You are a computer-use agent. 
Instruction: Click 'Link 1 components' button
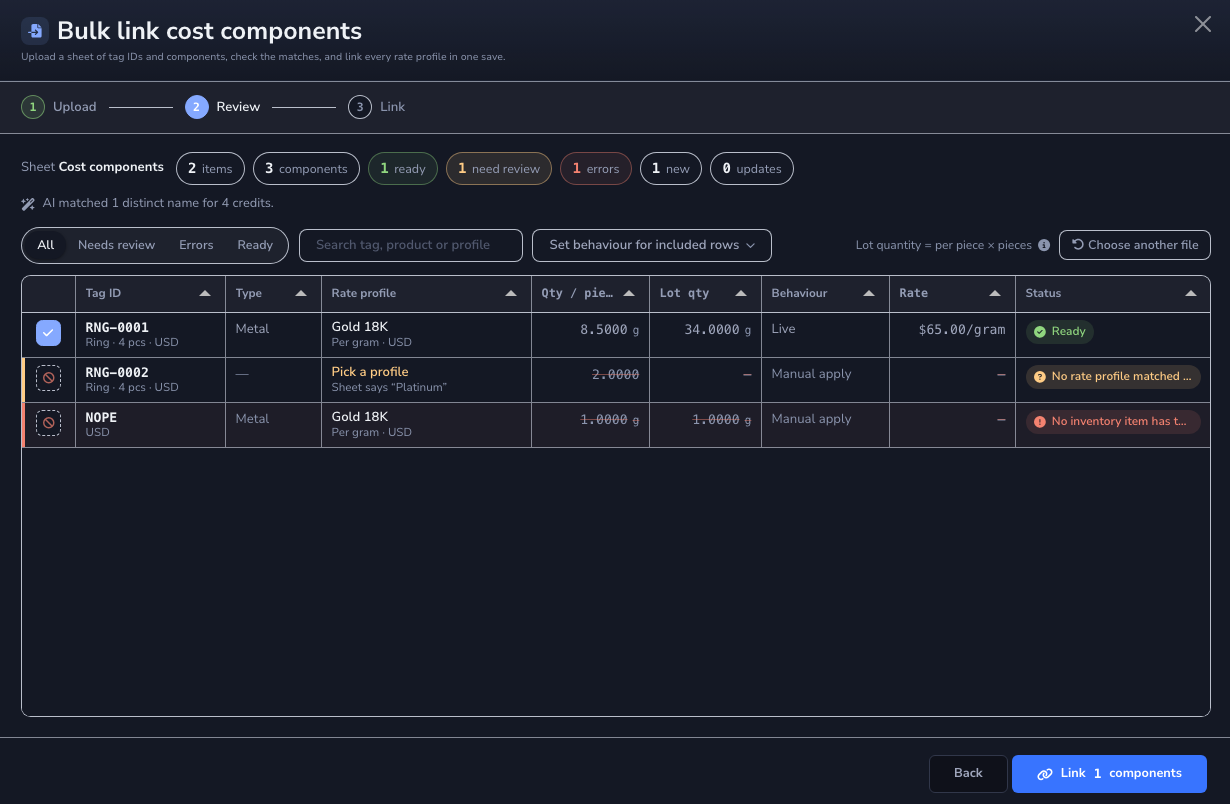pyautogui.click(x=1109, y=774)
